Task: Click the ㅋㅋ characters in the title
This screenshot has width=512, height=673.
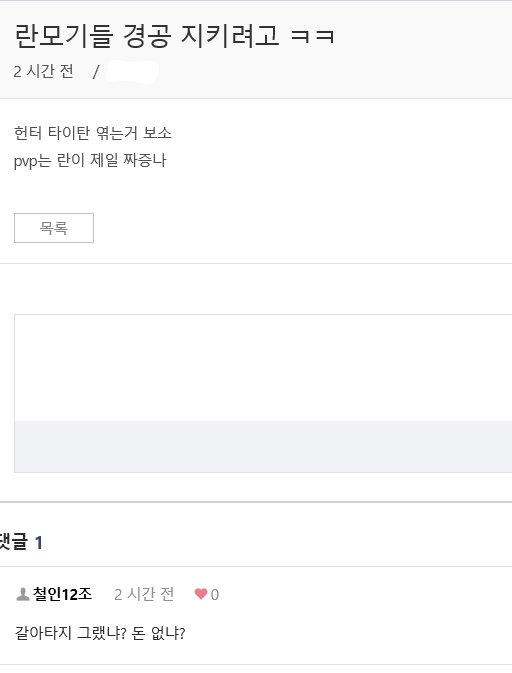Action: click(x=312, y=36)
